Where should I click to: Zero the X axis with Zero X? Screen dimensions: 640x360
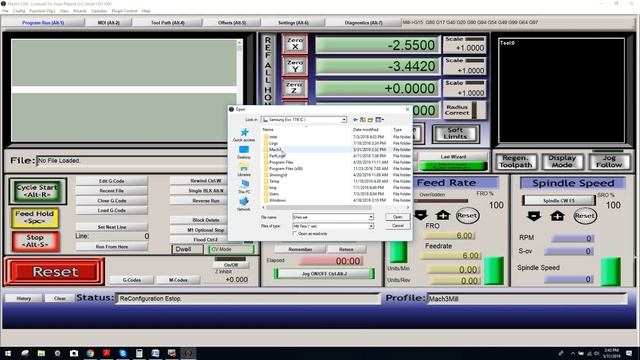[x=295, y=44]
